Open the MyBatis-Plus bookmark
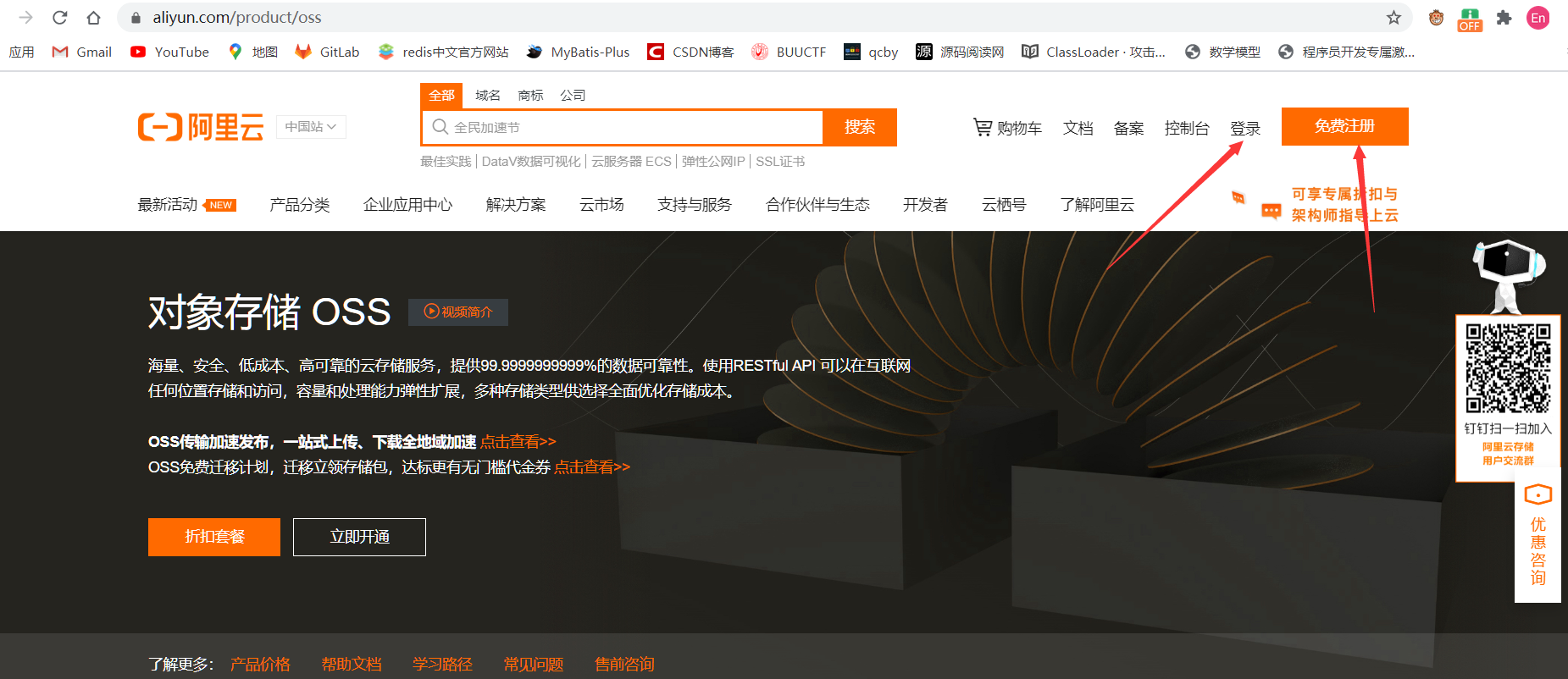The image size is (1568, 679). click(578, 52)
